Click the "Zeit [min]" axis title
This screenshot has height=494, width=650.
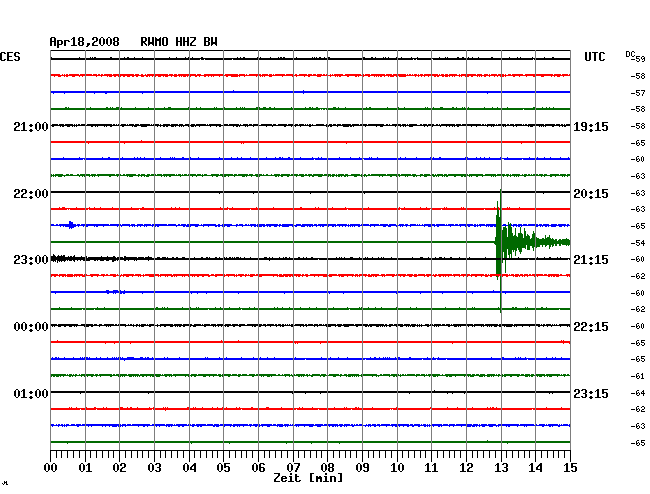pyautogui.click(x=308, y=478)
